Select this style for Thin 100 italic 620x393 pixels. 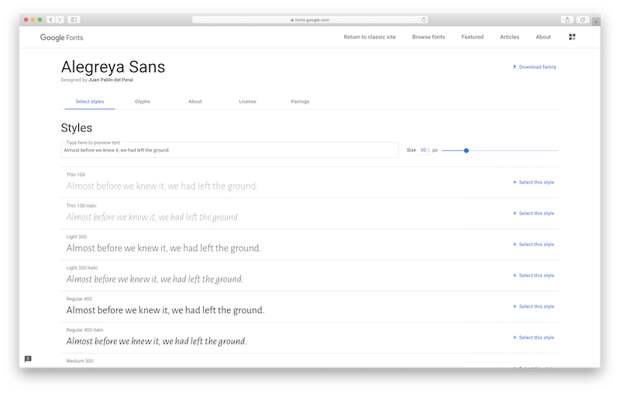point(533,214)
